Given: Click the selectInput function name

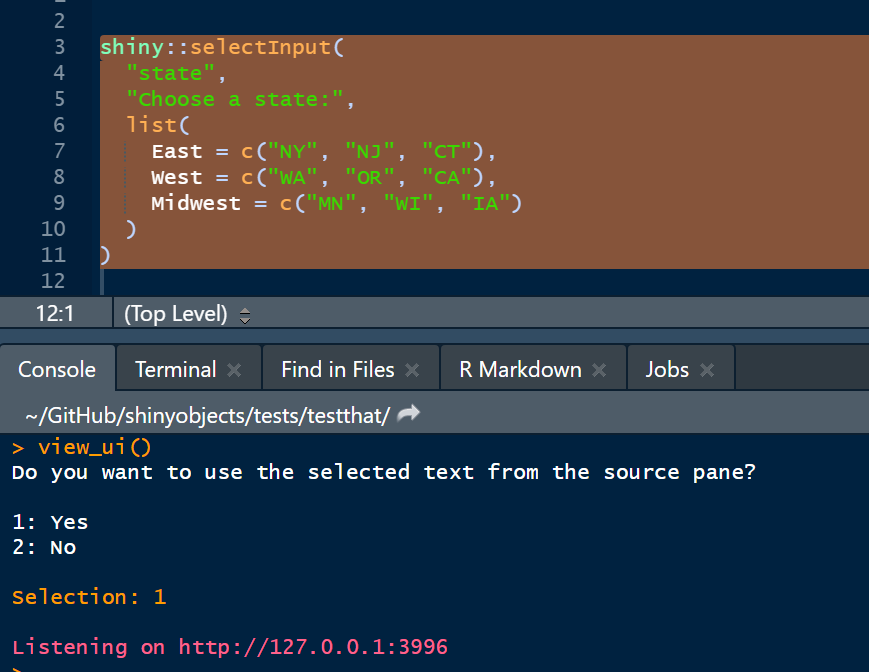Looking at the screenshot, I should [x=262, y=47].
